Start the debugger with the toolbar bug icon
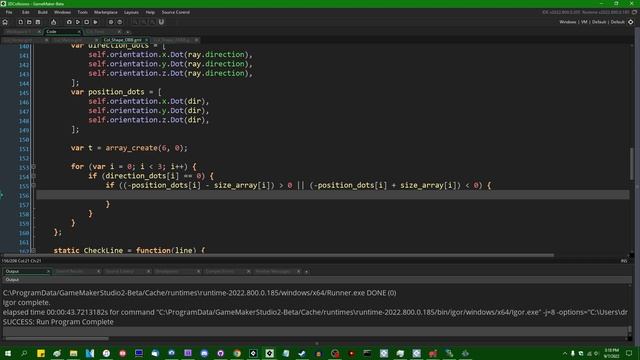Screen dimensions: 640x360 (69, 22)
